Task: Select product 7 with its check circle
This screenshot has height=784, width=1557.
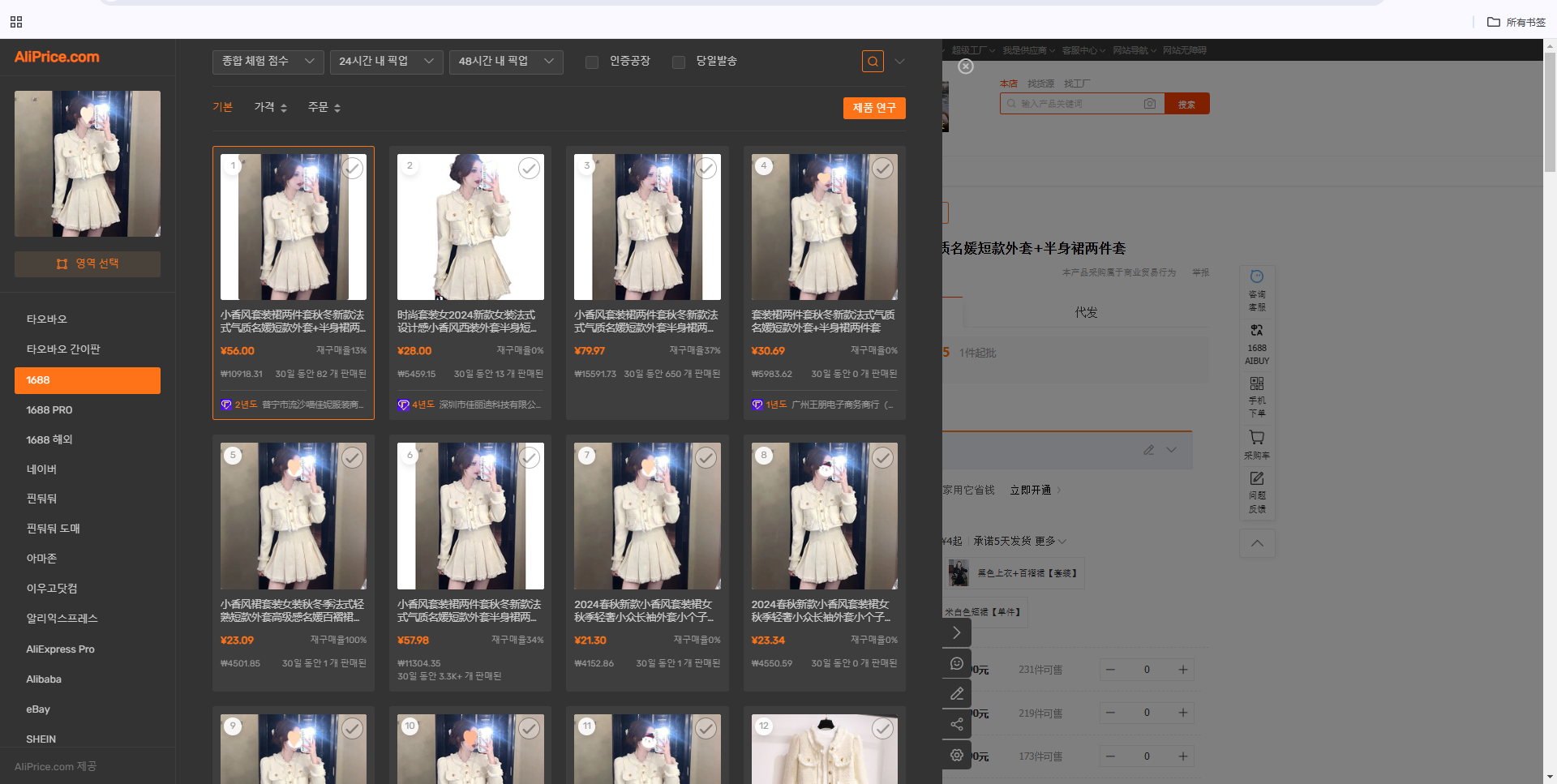Action: point(706,457)
